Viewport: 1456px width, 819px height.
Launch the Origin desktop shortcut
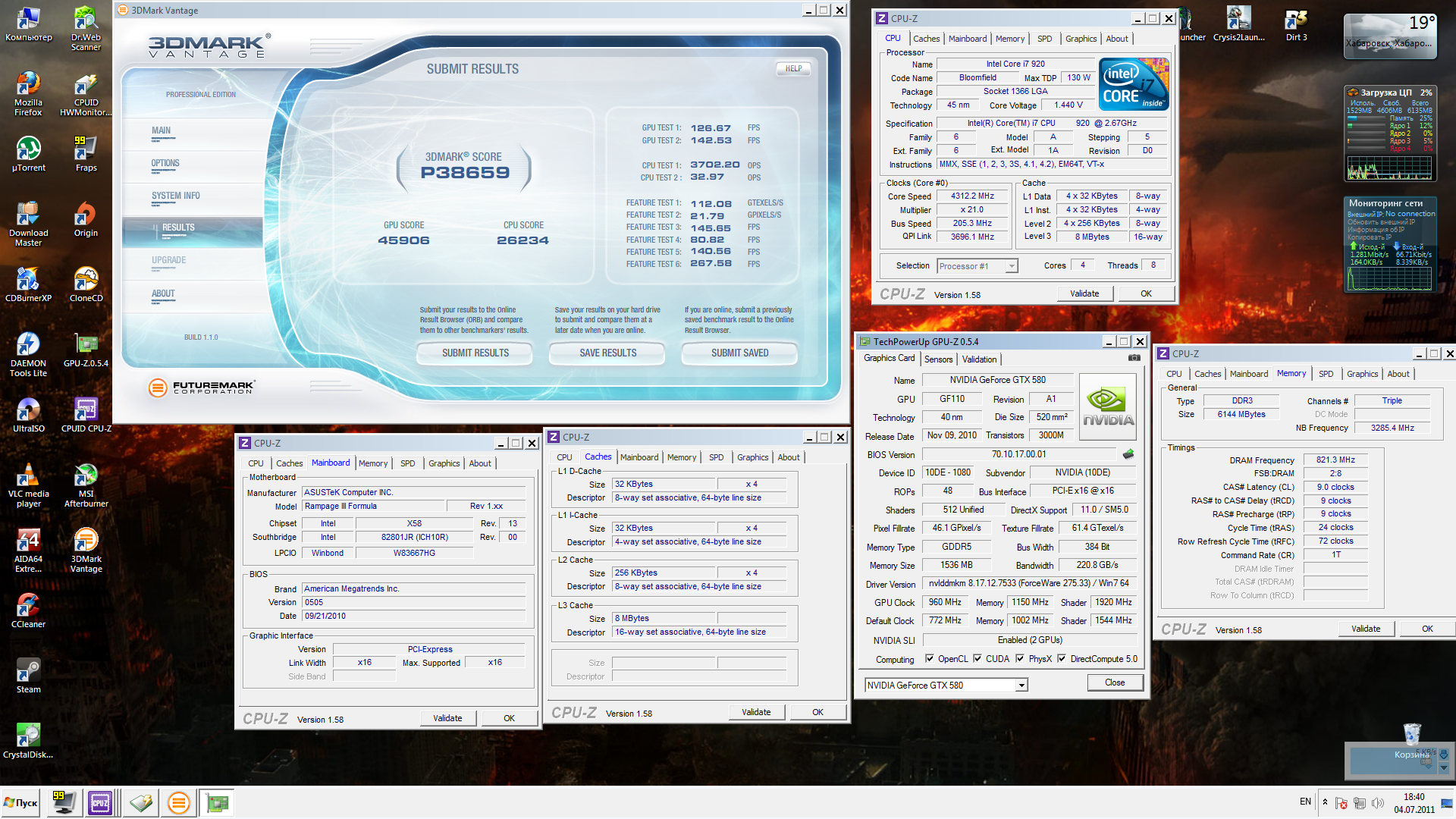pos(86,219)
